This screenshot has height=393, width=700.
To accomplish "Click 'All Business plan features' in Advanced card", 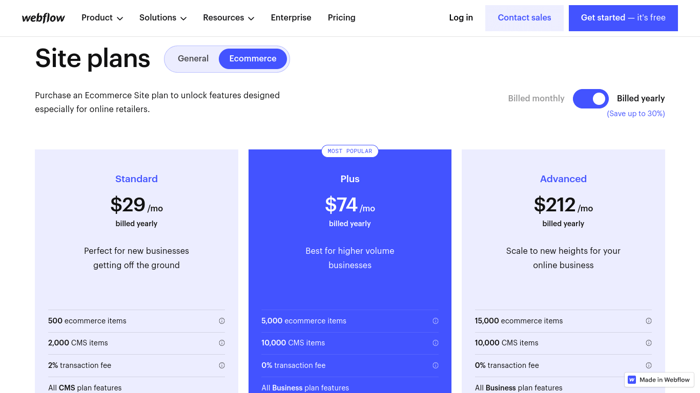I will pyautogui.click(x=518, y=388).
